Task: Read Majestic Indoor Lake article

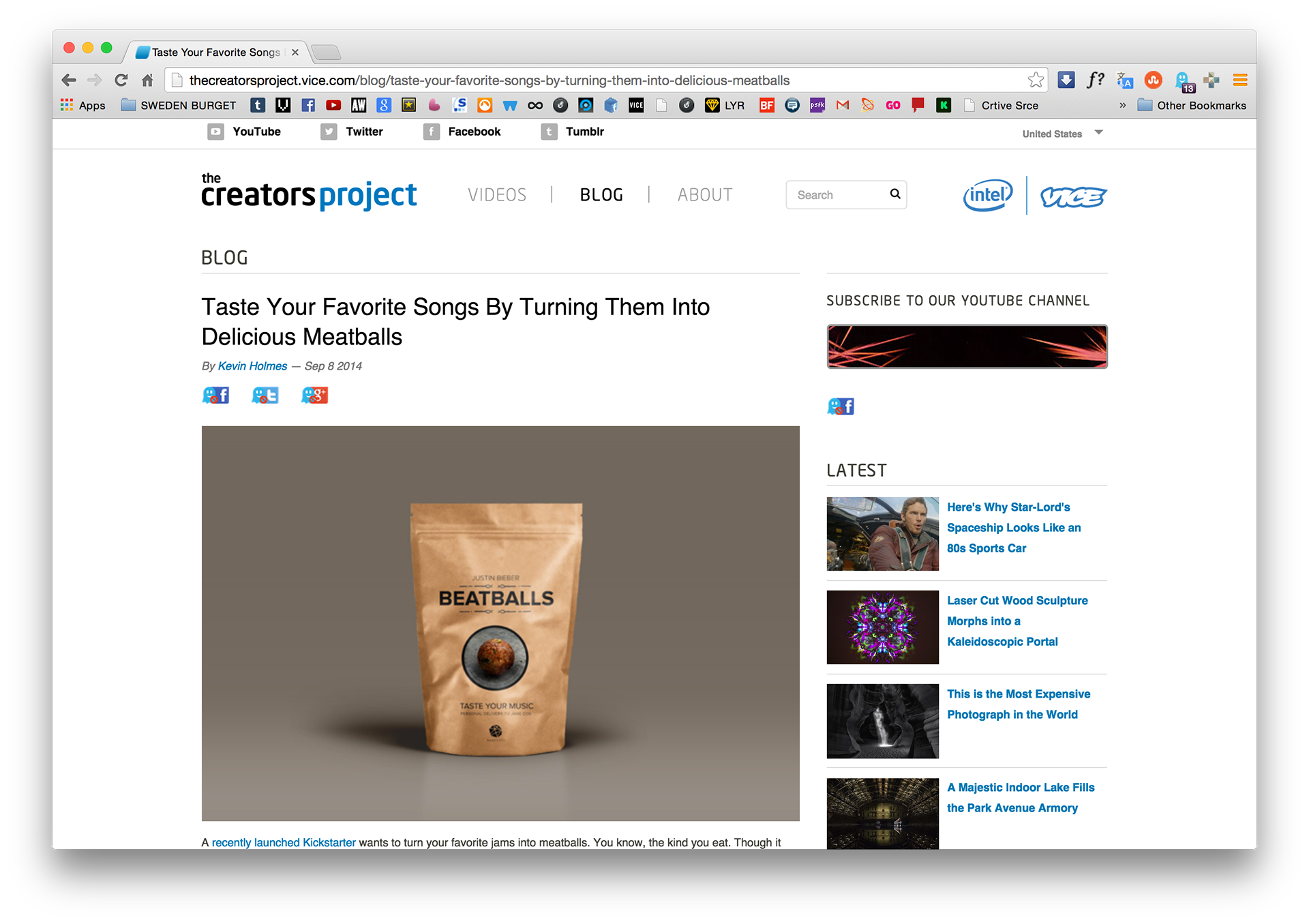Action: 1021,797
